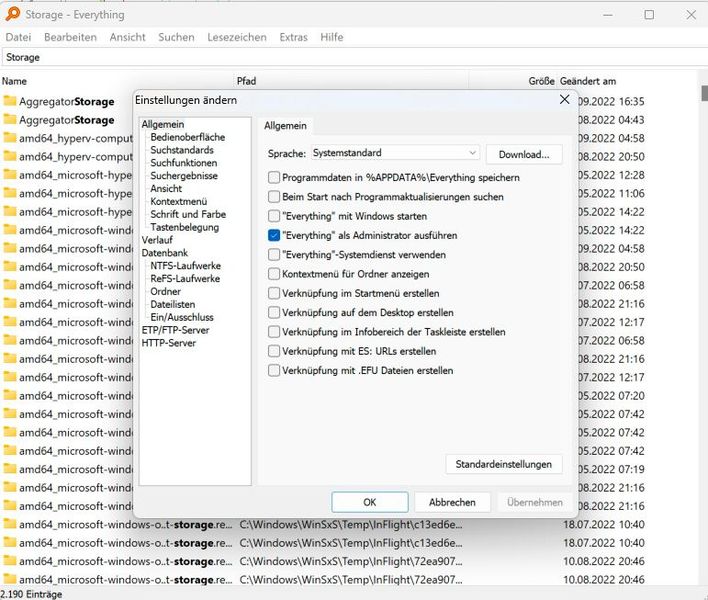
Task: Click the Download... button
Action: coord(524,154)
